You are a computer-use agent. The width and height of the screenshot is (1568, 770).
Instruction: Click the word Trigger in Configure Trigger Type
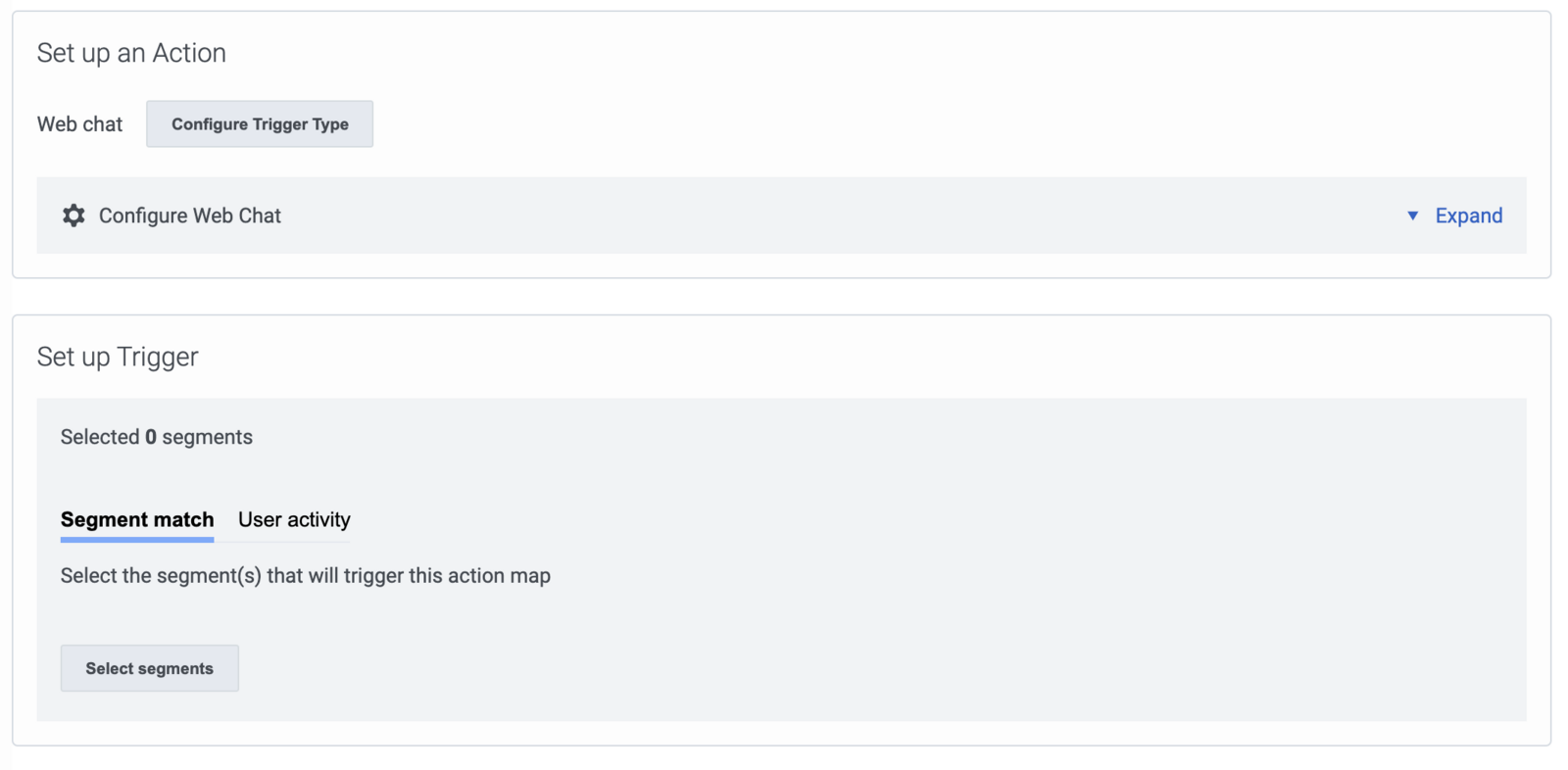click(x=280, y=124)
